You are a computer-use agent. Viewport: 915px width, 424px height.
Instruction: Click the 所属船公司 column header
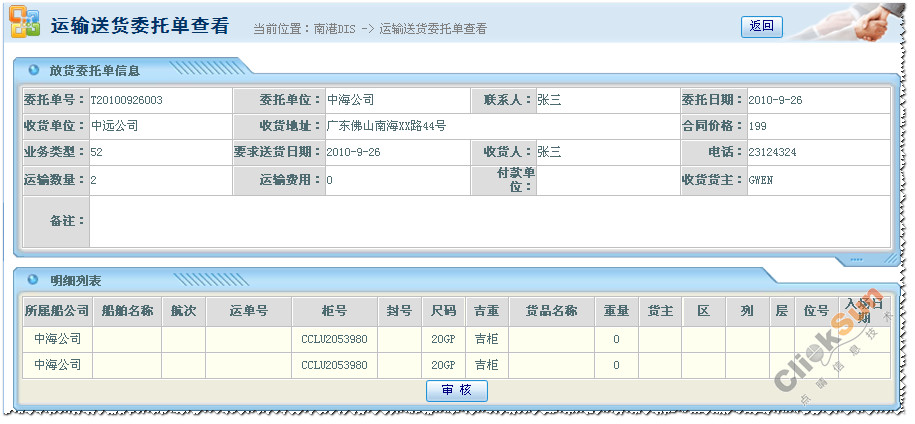point(57,311)
